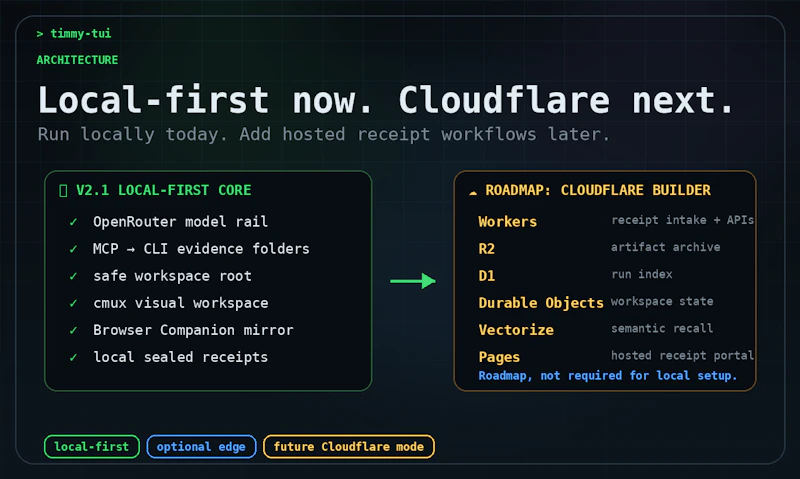
Task: Click the workspace state description
Action: (x=662, y=301)
